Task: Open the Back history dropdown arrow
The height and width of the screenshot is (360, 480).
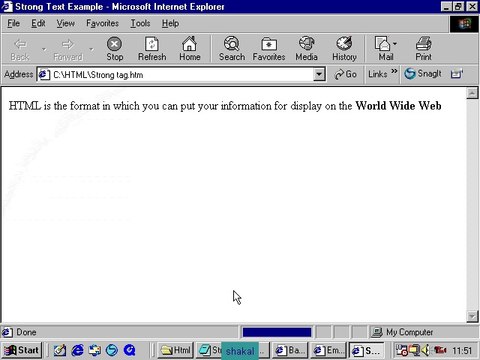Action: point(44,50)
